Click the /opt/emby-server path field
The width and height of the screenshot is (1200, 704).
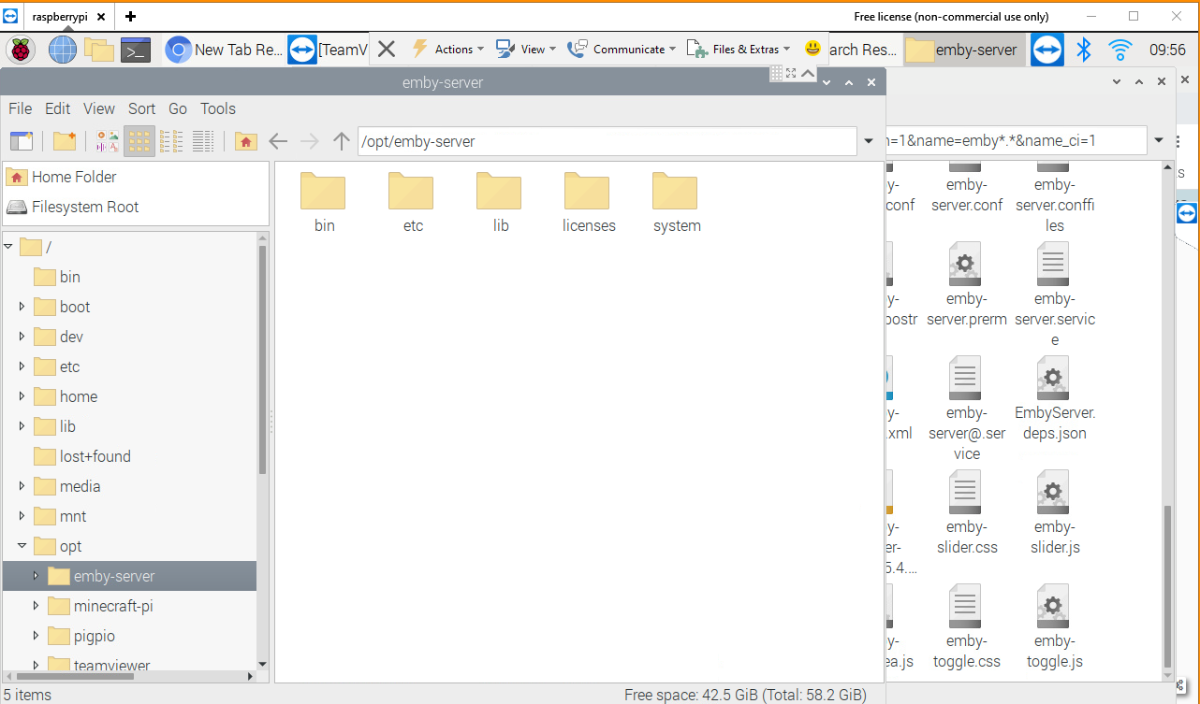tap(607, 142)
